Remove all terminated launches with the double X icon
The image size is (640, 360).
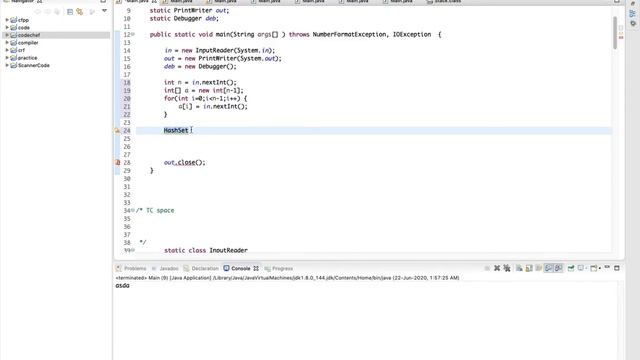pyautogui.click(x=507, y=268)
